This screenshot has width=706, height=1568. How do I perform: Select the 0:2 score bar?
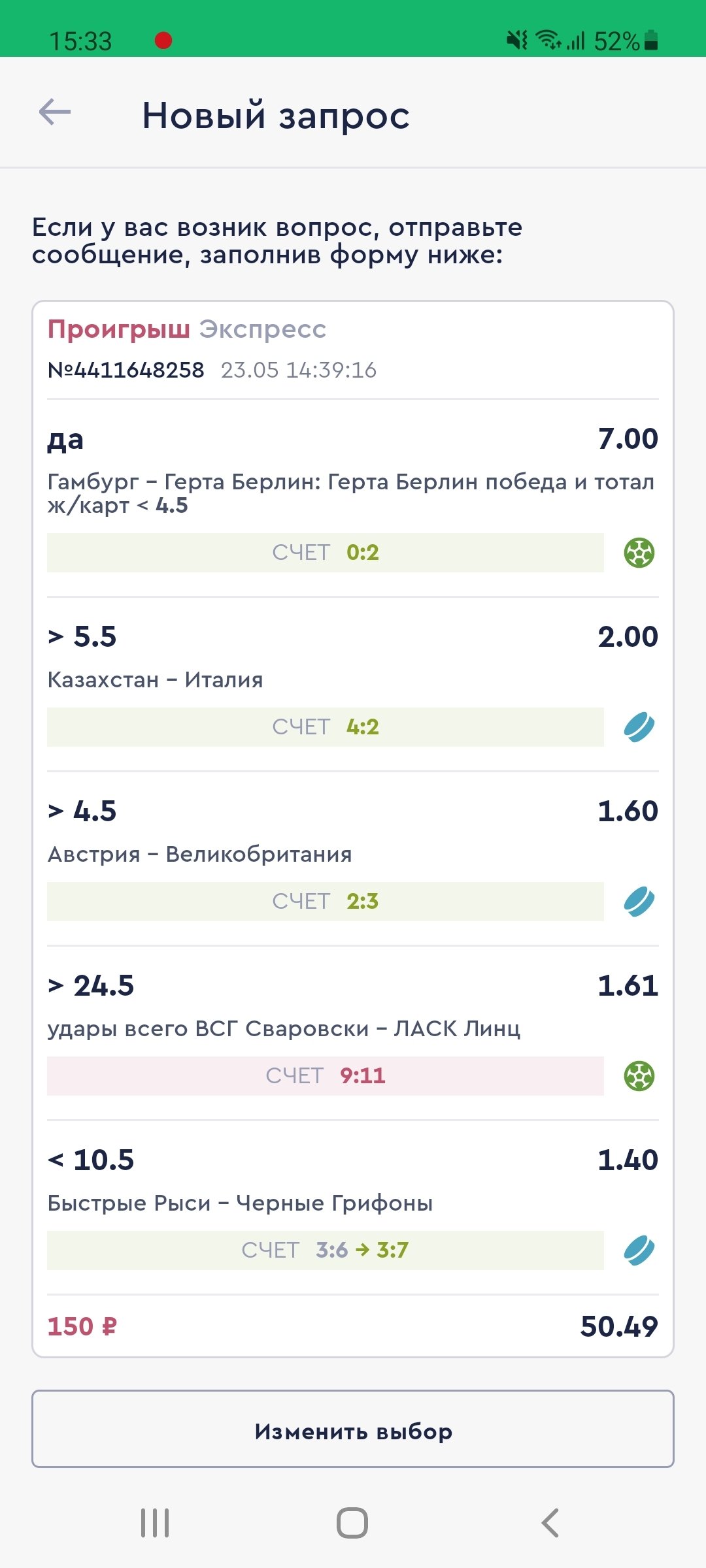click(326, 553)
